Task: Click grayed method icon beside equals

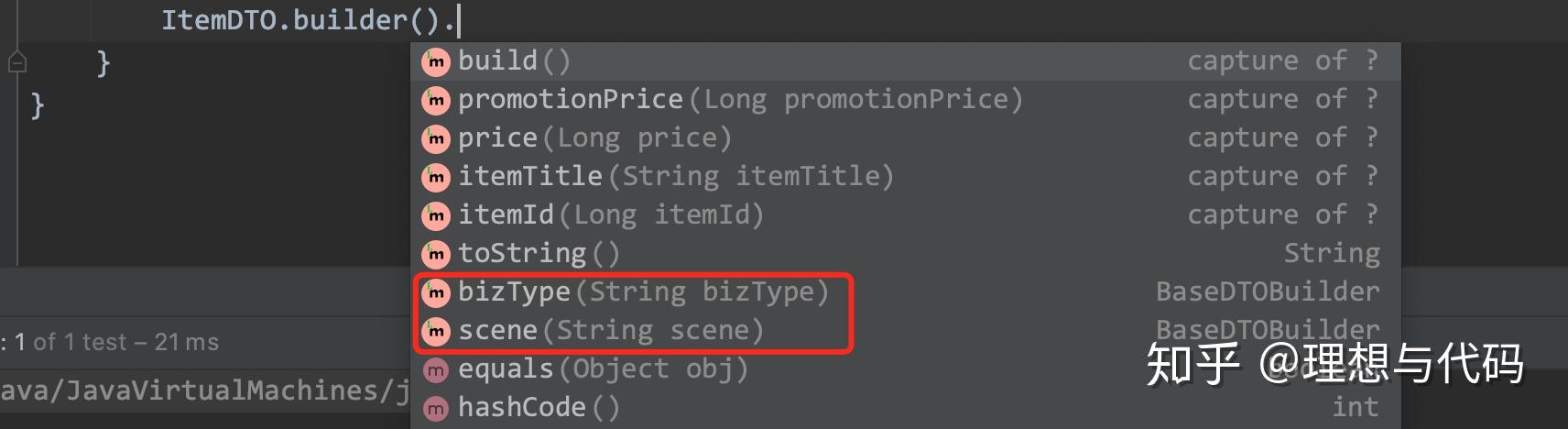Action: 435,369
